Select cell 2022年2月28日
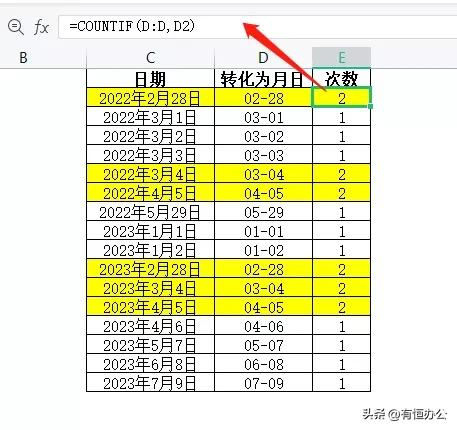457x430 pixels. pos(150,97)
